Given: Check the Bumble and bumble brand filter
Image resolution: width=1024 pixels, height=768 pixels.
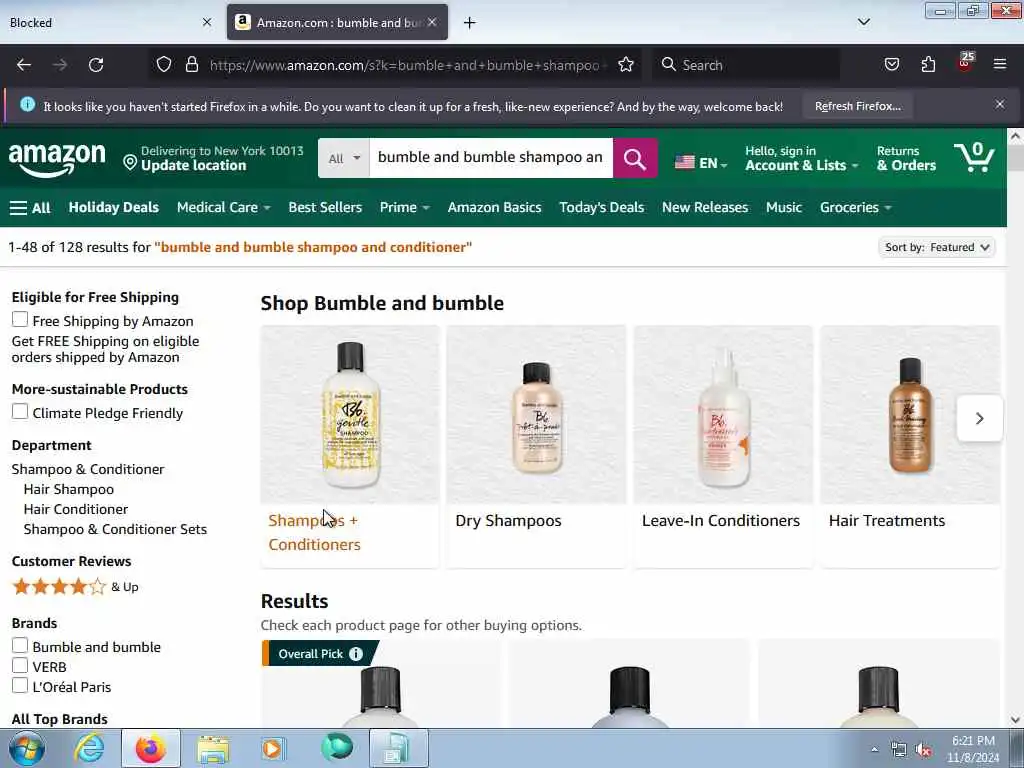Looking at the screenshot, I should pyautogui.click(x=20, y=645).
